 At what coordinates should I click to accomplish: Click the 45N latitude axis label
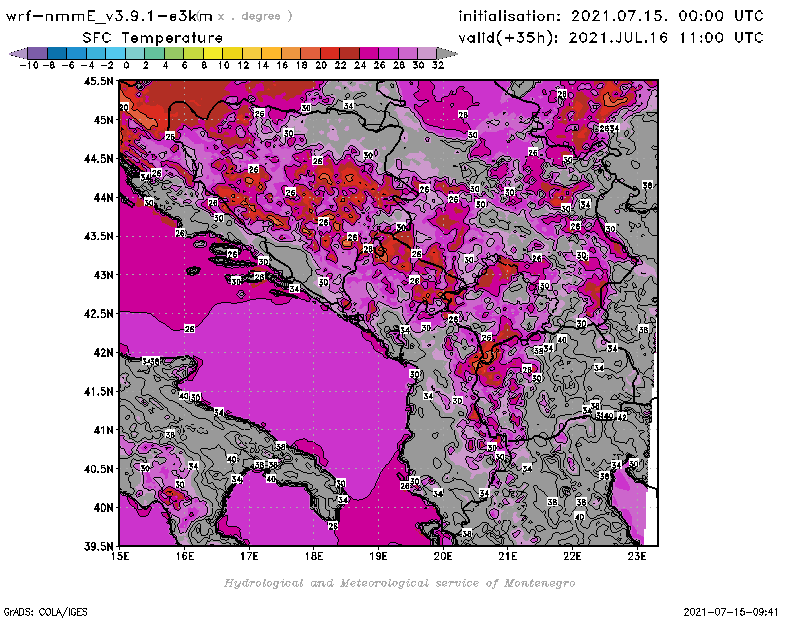pyautogui.click(x=103, y=120)
